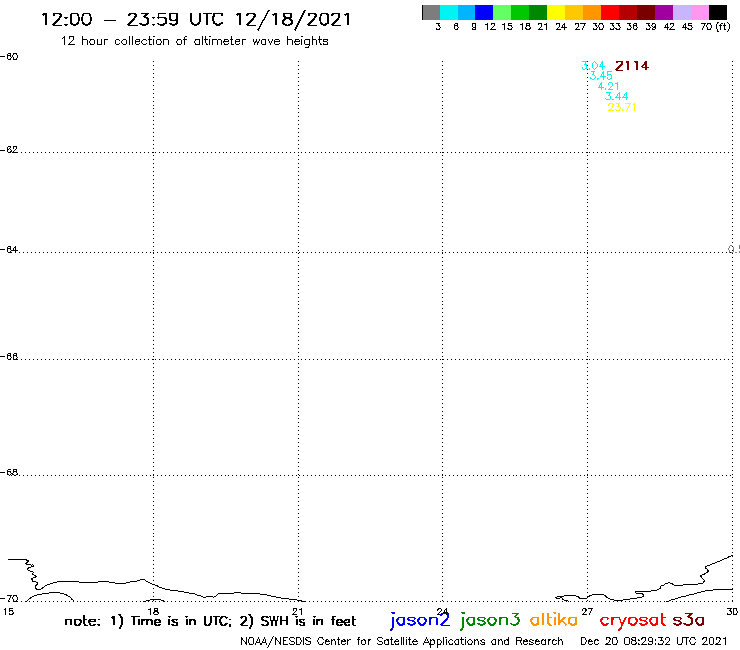The width and height of the screenshot is (740, 650).
Task: Click the '70 (ft)' scale unit label
Action: coord(715,26)
